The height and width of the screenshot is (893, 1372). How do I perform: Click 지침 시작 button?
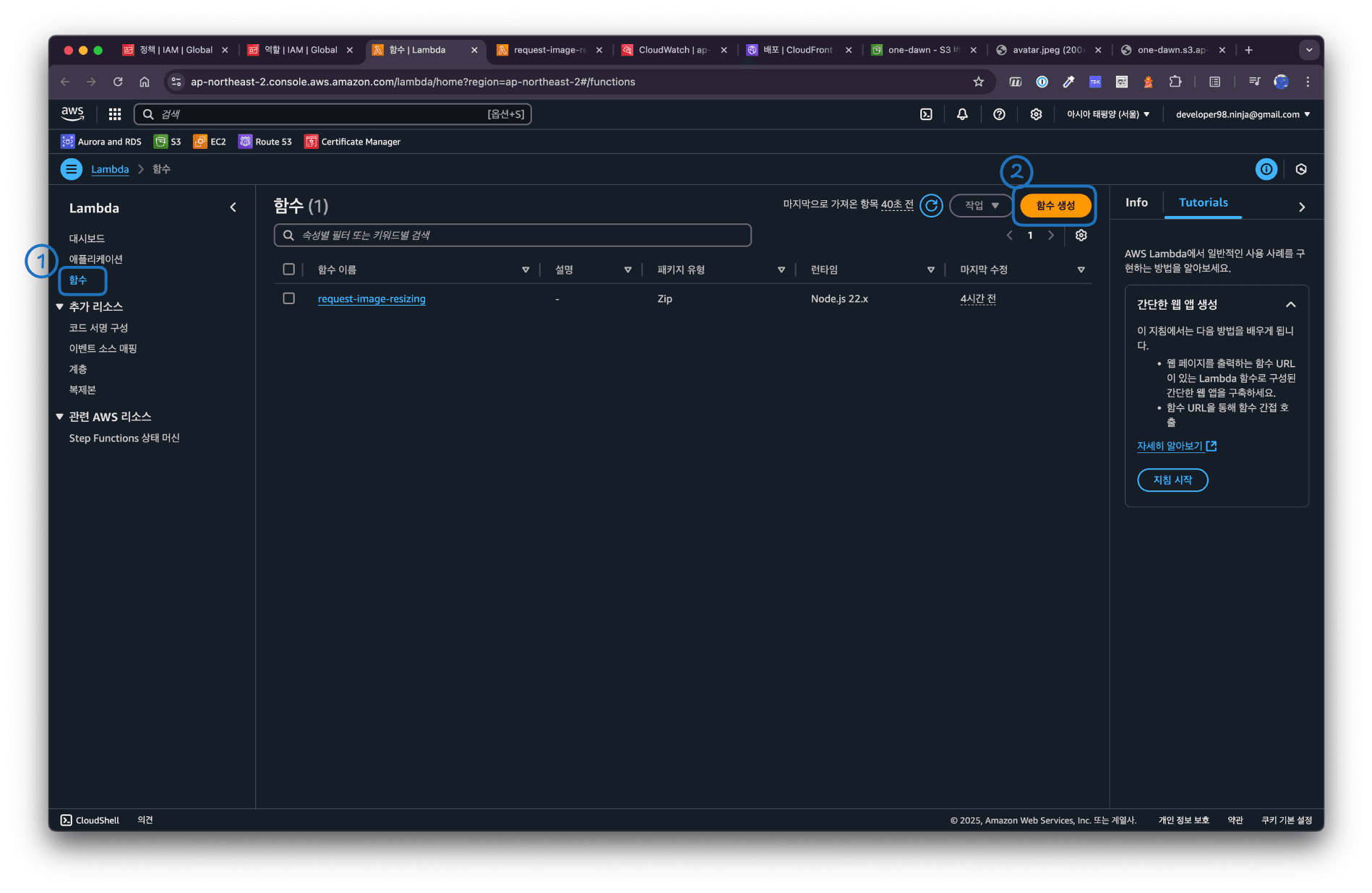tap(1172, 480)
